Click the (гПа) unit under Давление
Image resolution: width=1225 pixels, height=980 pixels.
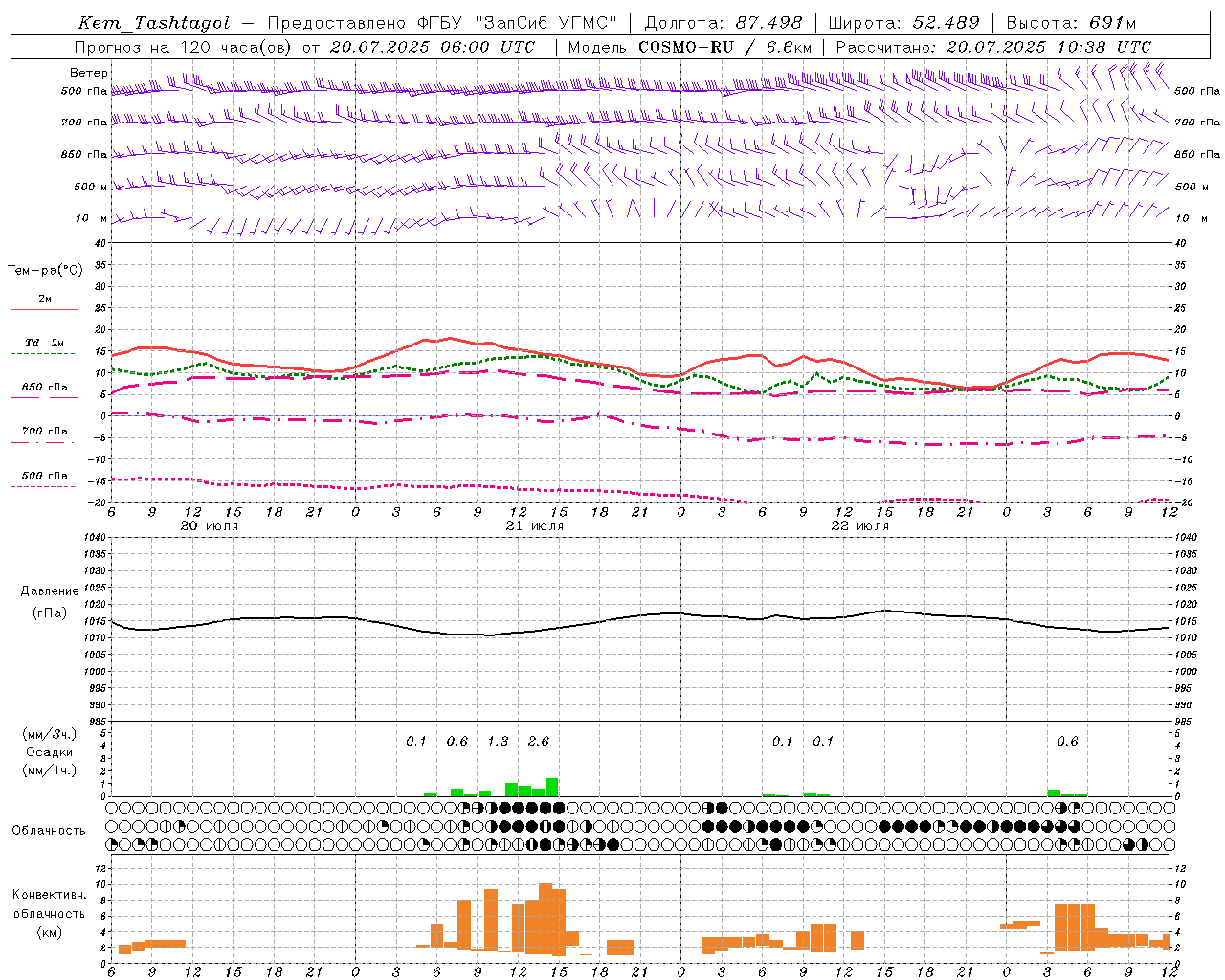[x=50, y=613]
